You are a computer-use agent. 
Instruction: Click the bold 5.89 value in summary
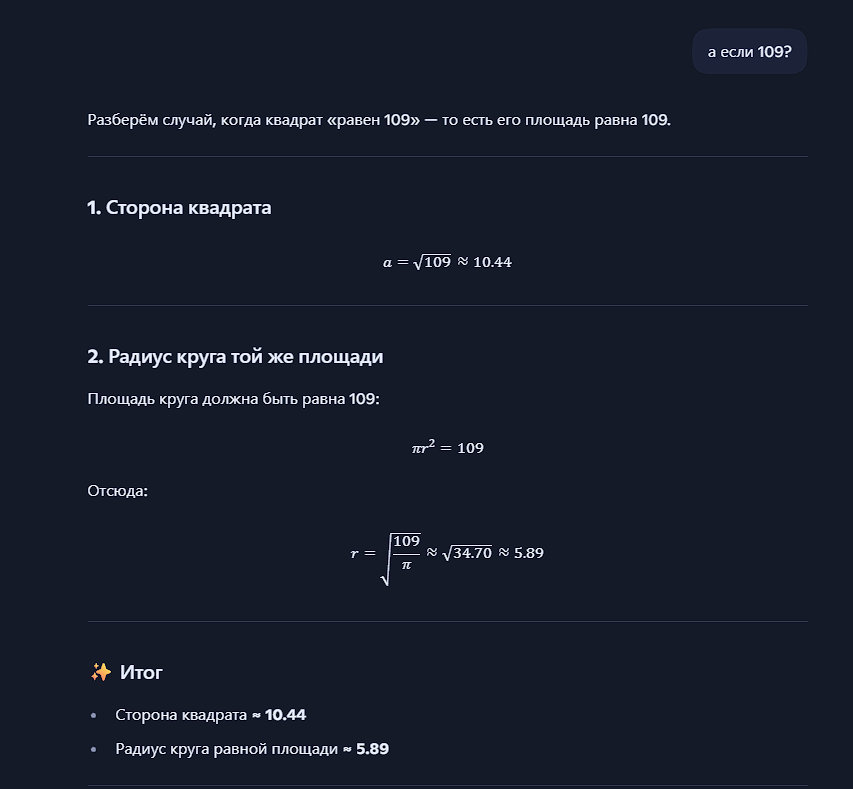point(372,748)
